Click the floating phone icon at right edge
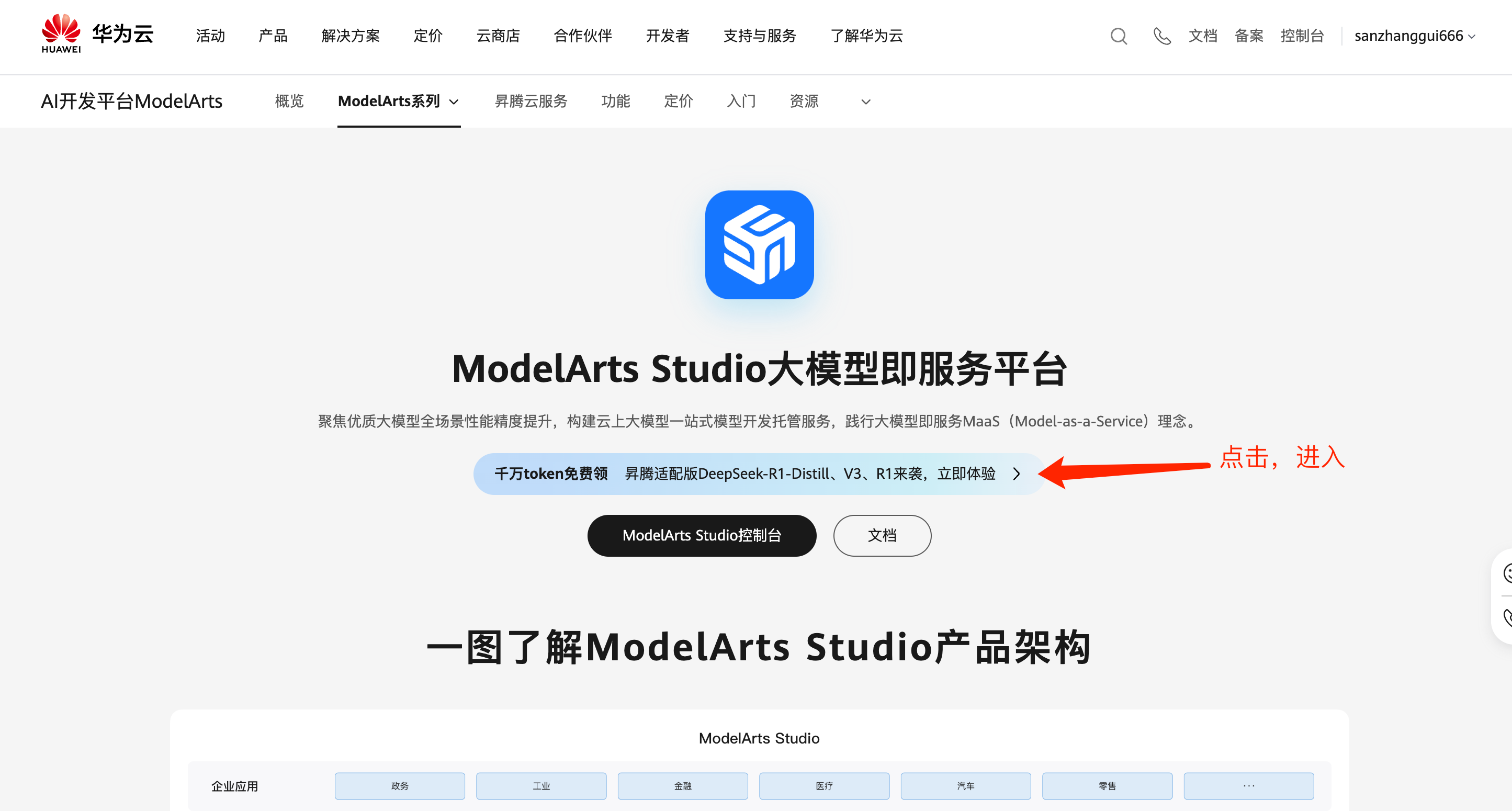The height and width of the screenshot is (811, 1512). coord(1506,617)
